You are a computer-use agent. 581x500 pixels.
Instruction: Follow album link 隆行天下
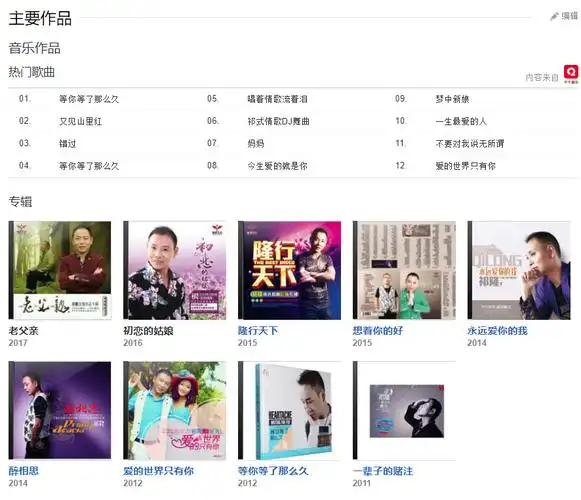258,331
